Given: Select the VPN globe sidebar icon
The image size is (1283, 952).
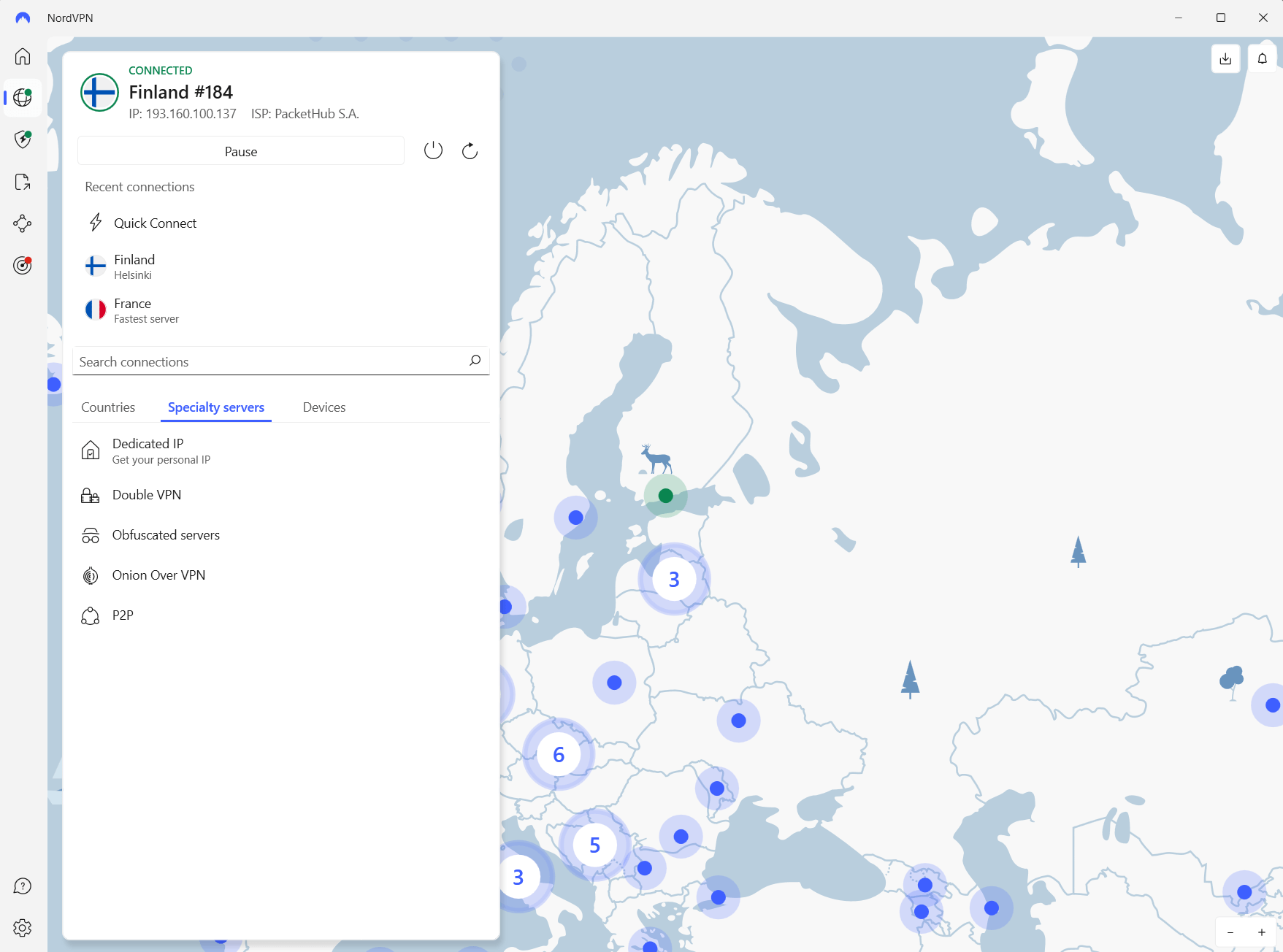Looking at the screenshot, I should click(x=23, y=97).
